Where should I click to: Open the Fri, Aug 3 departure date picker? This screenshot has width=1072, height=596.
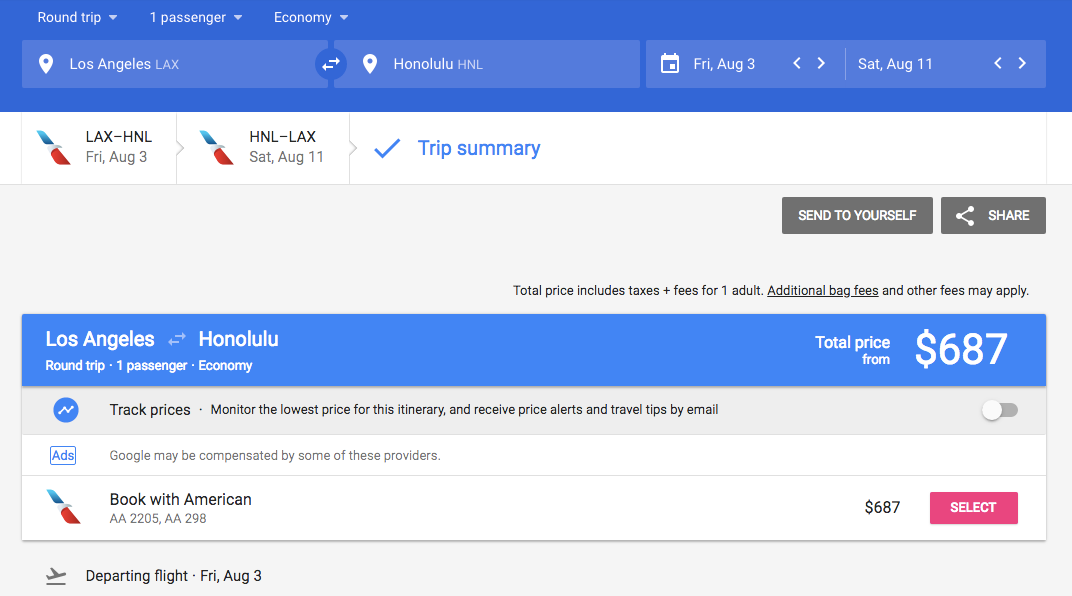tap(724, 64)
